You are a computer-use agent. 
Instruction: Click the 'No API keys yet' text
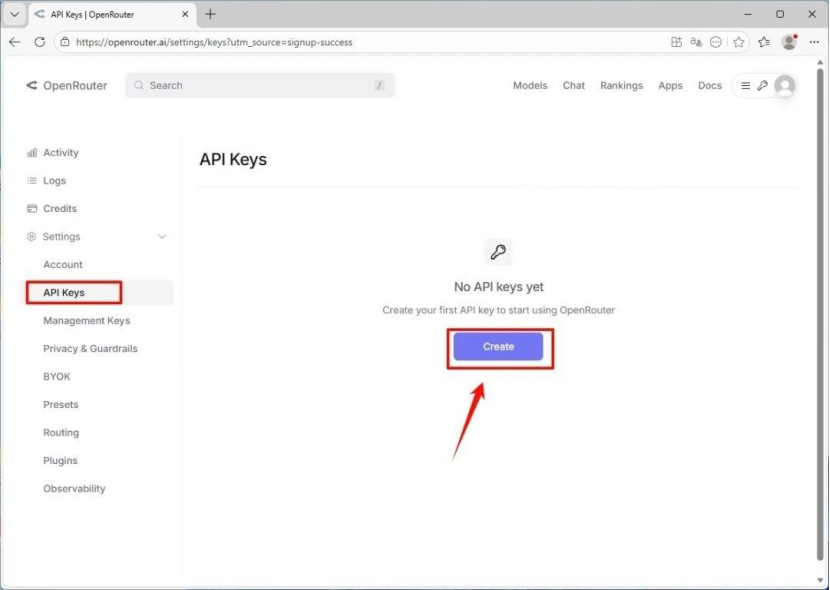(499, 287)
